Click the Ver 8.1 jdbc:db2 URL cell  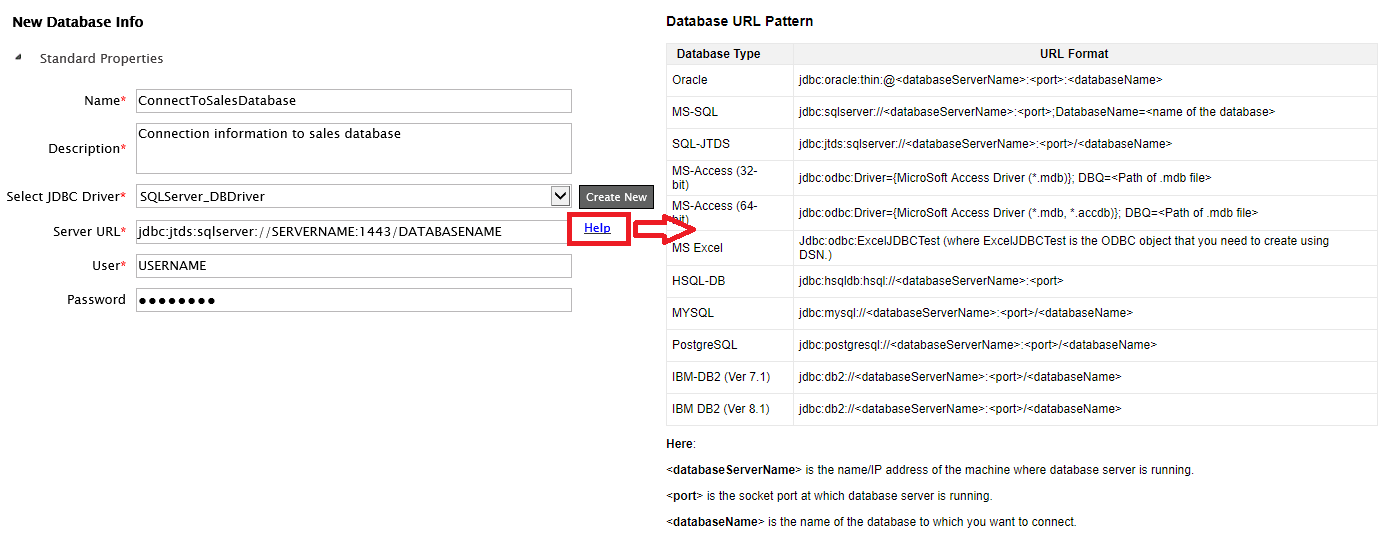coord(1085,409)
